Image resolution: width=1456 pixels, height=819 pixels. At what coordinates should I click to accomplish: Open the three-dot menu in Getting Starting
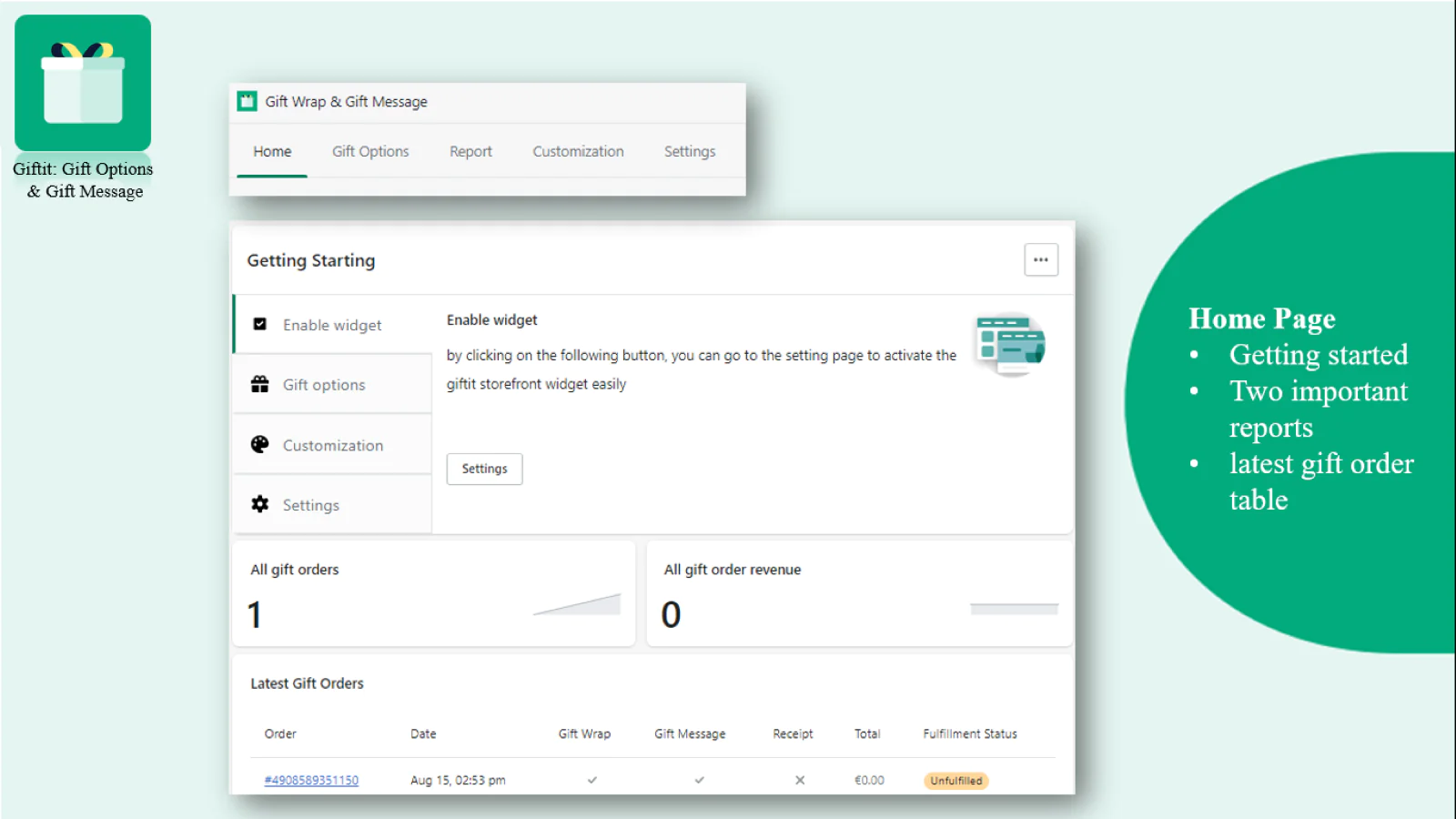coord(1041,259)
